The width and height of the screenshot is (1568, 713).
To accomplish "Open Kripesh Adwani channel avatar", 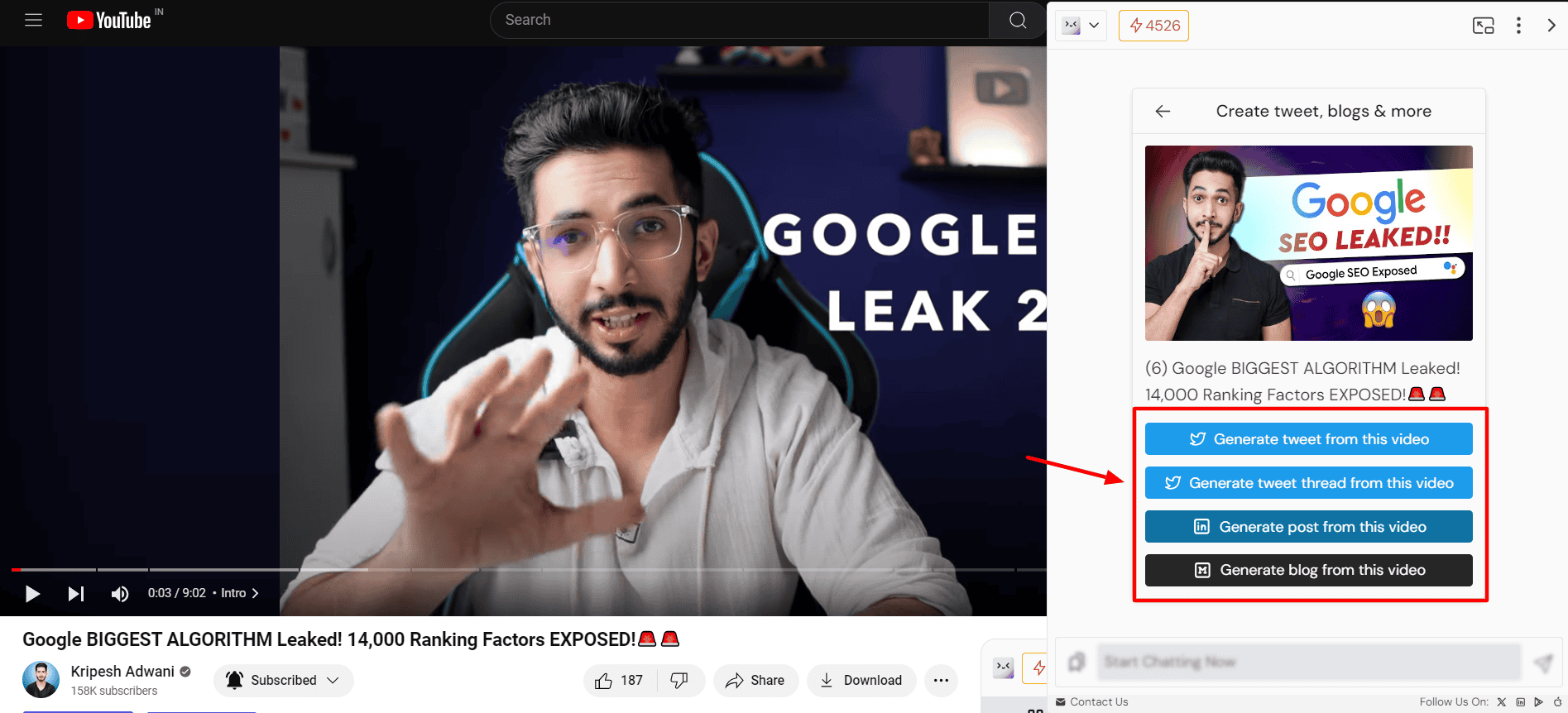I will coord(41,680).
